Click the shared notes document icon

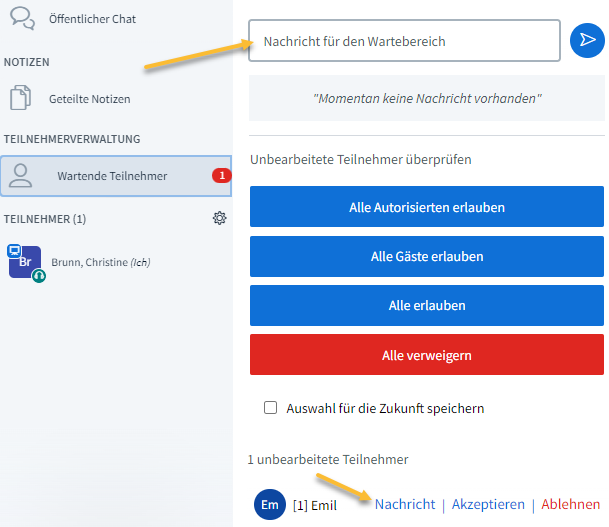[x=20, y=97]
